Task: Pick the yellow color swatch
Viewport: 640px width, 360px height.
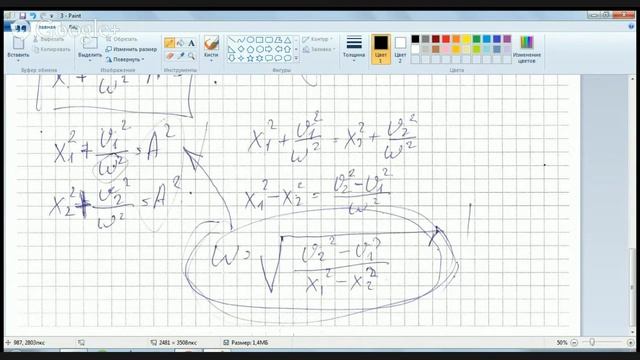Action: pos(466,39)
